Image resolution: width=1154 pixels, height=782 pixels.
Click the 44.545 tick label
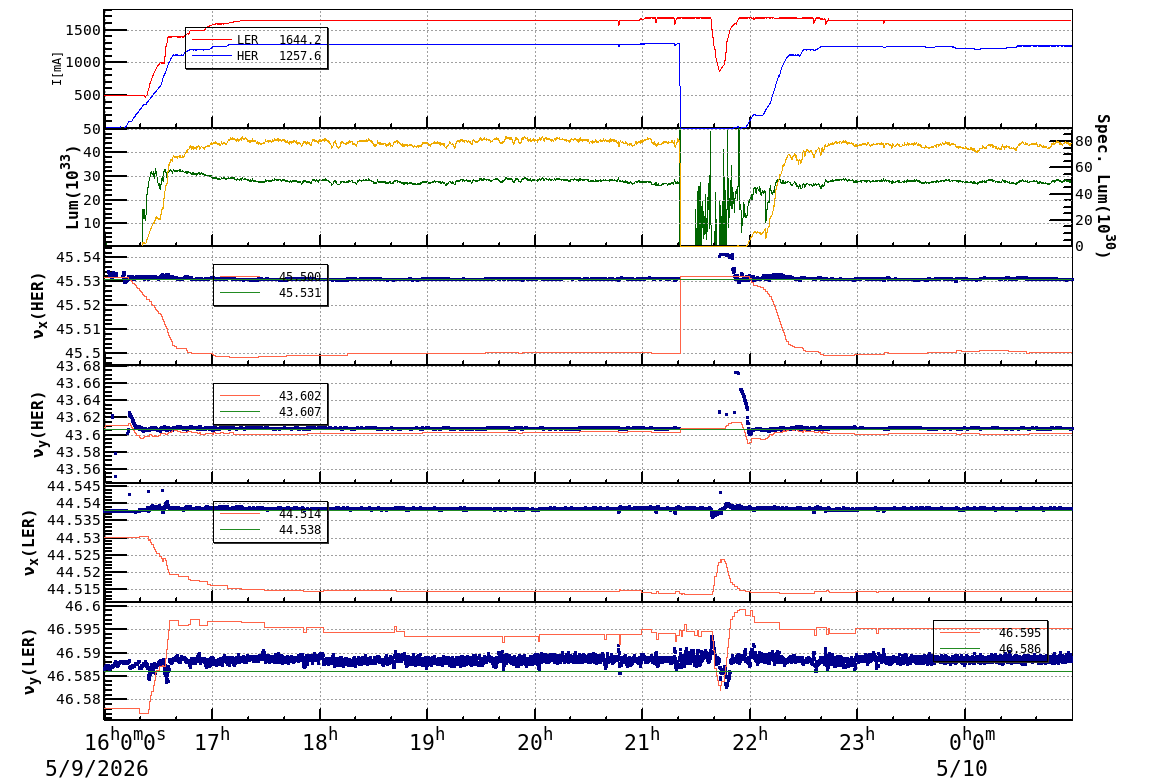[x=74, y=486]
